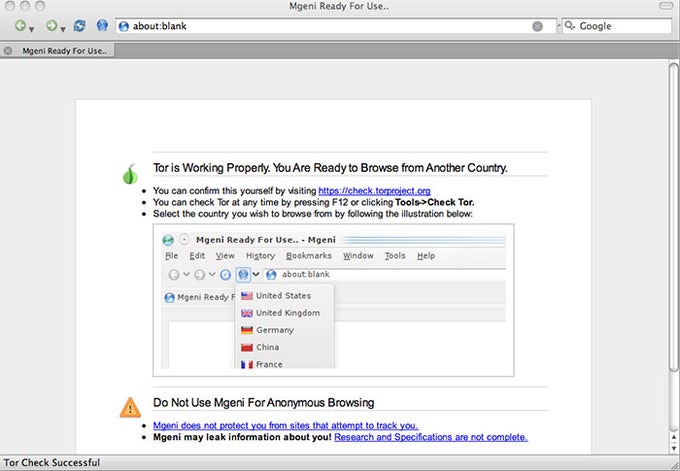The height and width of the screenshot is (471, 680).
Task: Open the country selection globe icon in toolbar
Action: [102, 26]
